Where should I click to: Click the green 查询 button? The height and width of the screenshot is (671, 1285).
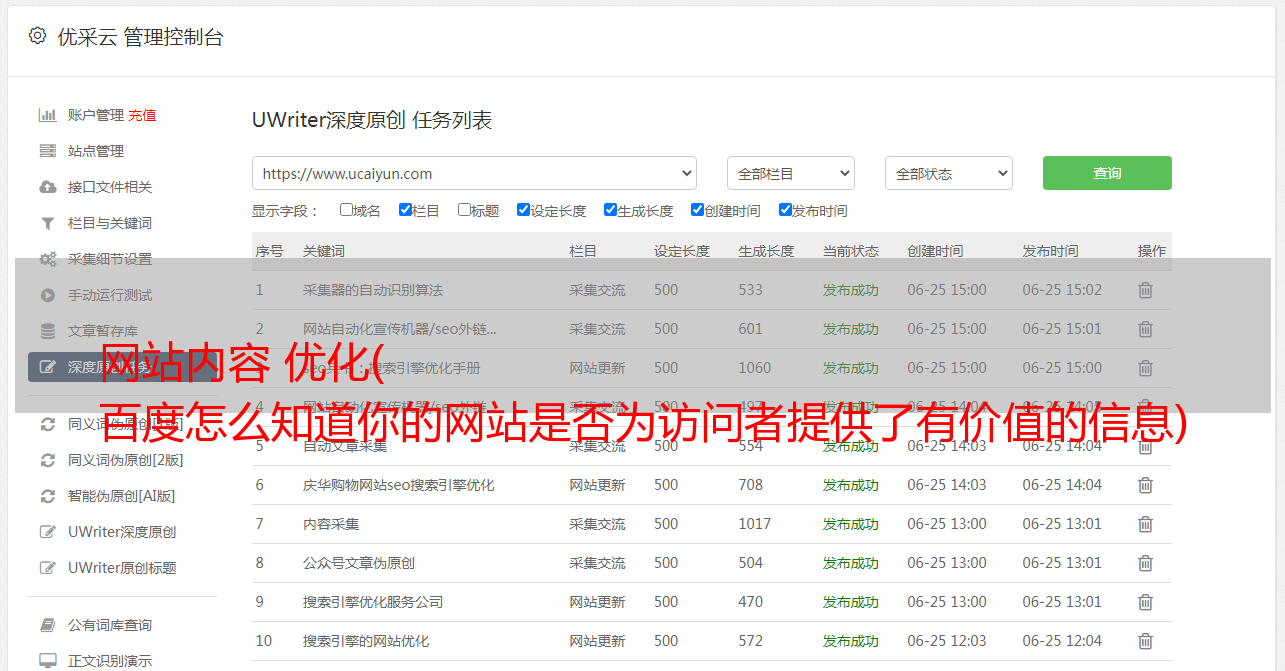pyautogui.click(x=1107, y=173)
